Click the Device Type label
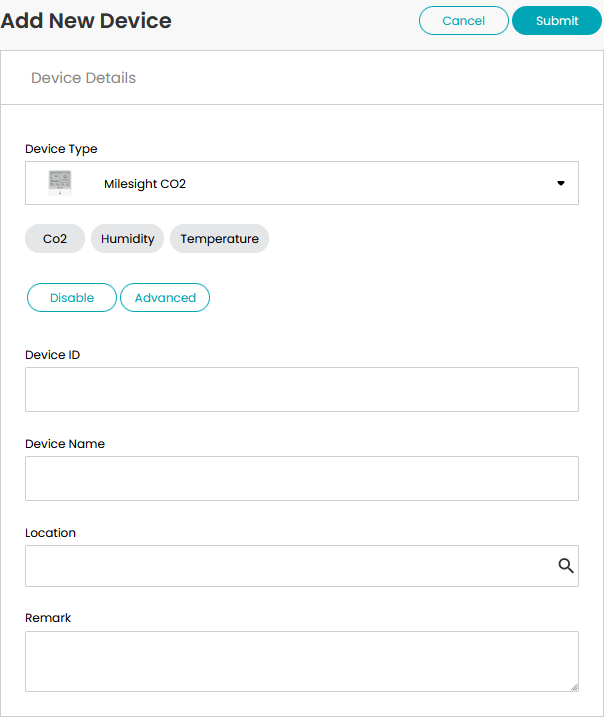Image resolution: width=604 pixels, height=717 pixels. pyautogui.click(x=61, y=149)
